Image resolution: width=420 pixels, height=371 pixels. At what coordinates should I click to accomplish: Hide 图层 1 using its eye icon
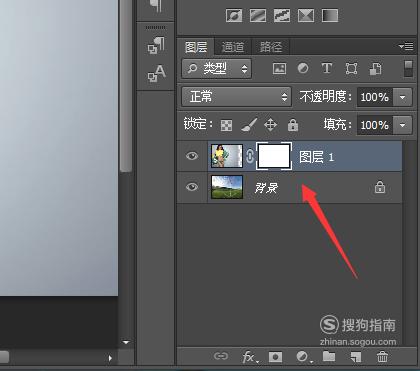[192, 156]
